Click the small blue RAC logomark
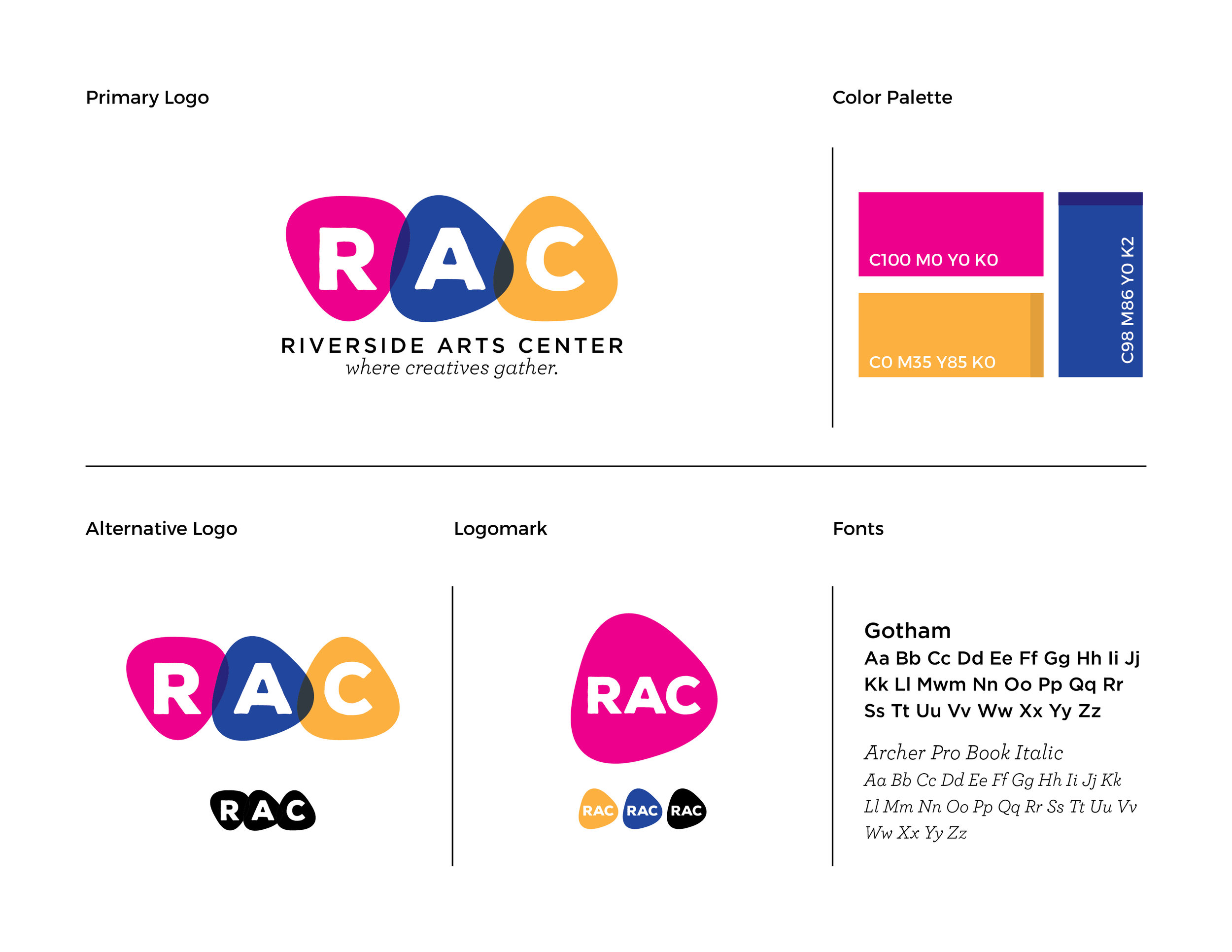This screenshot has width=1232, height=952. (x=642, y=809)
